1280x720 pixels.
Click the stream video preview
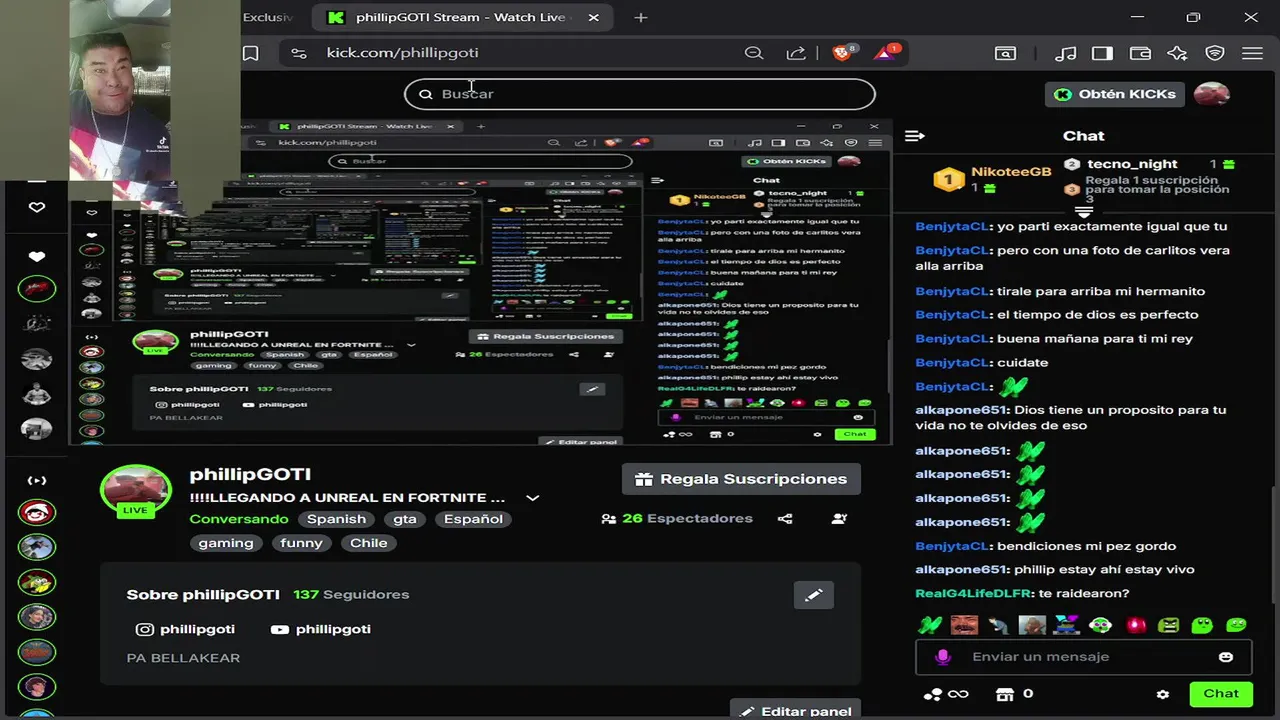[x=480, y=283]
